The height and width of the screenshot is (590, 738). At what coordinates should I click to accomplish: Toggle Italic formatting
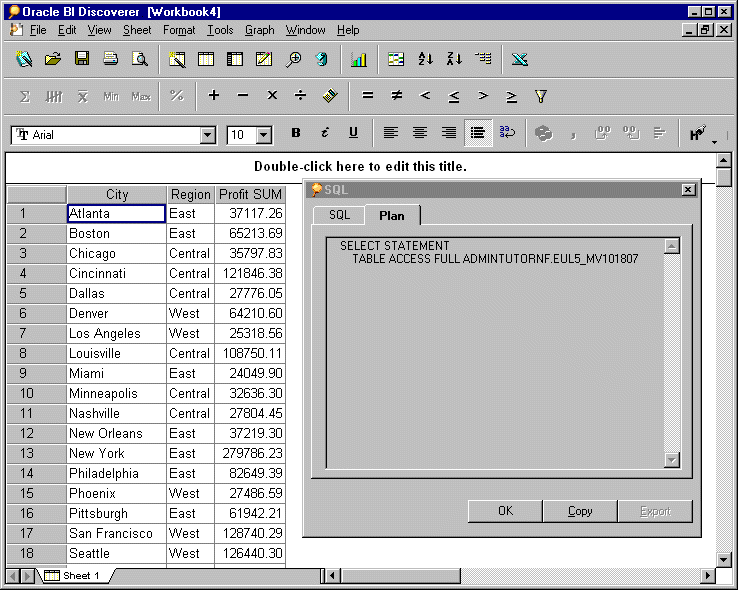324,133
